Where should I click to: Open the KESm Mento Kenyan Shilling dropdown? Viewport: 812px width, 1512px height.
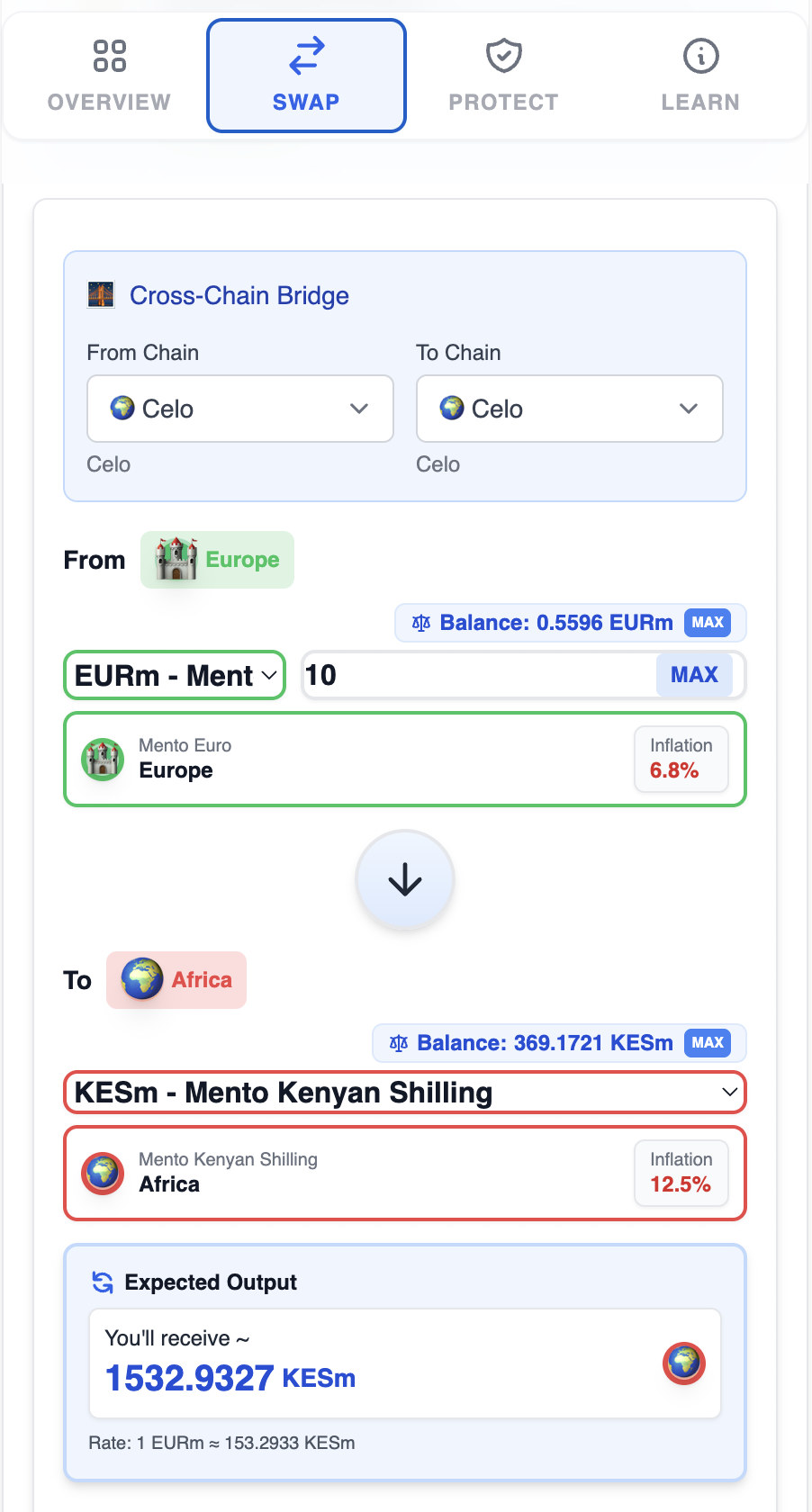click(x=405, y=1093)
